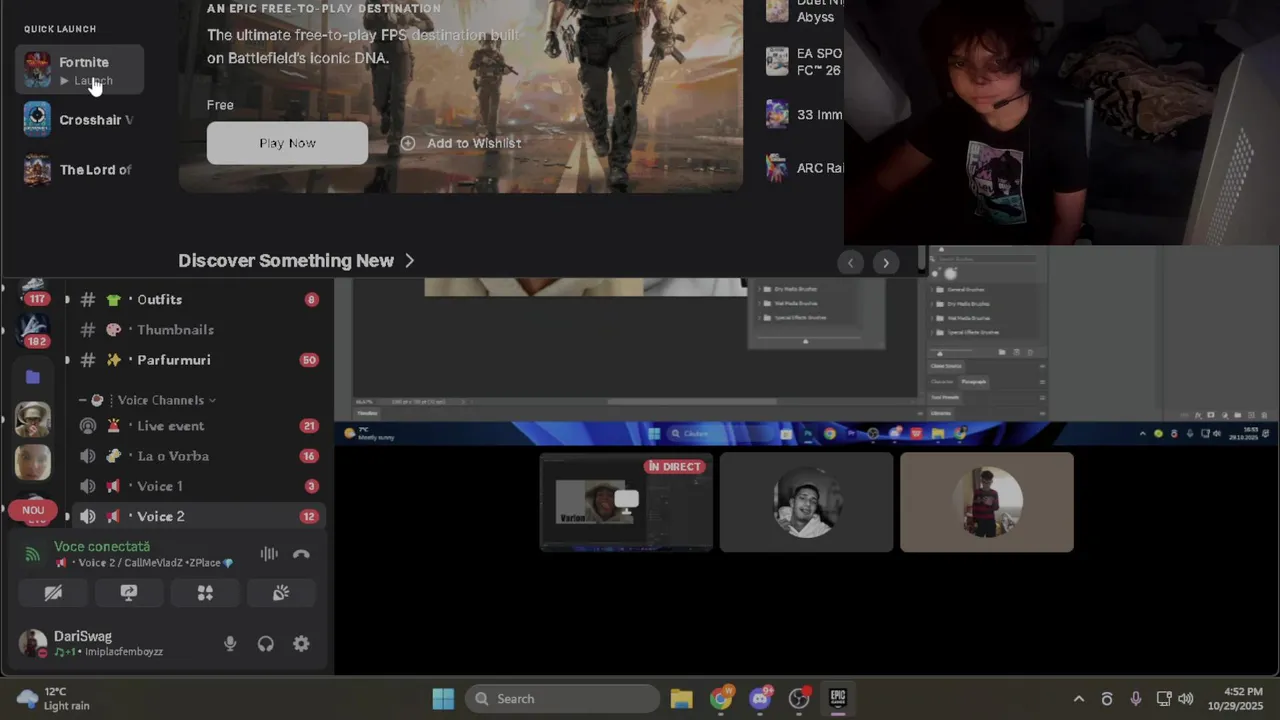Add the game to Wishlist

461,143
